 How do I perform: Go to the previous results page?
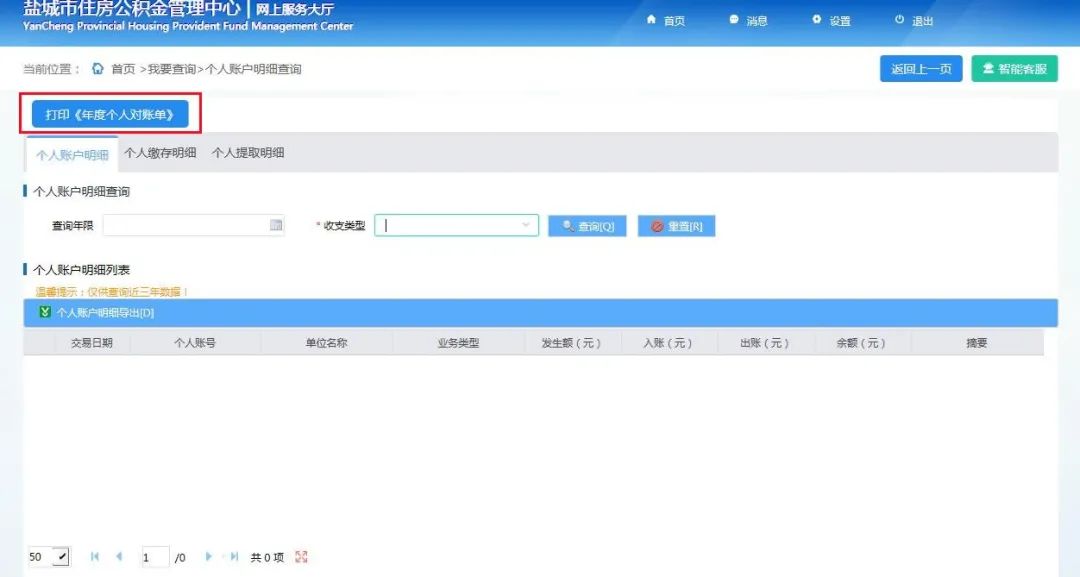(x=119, y=557)
